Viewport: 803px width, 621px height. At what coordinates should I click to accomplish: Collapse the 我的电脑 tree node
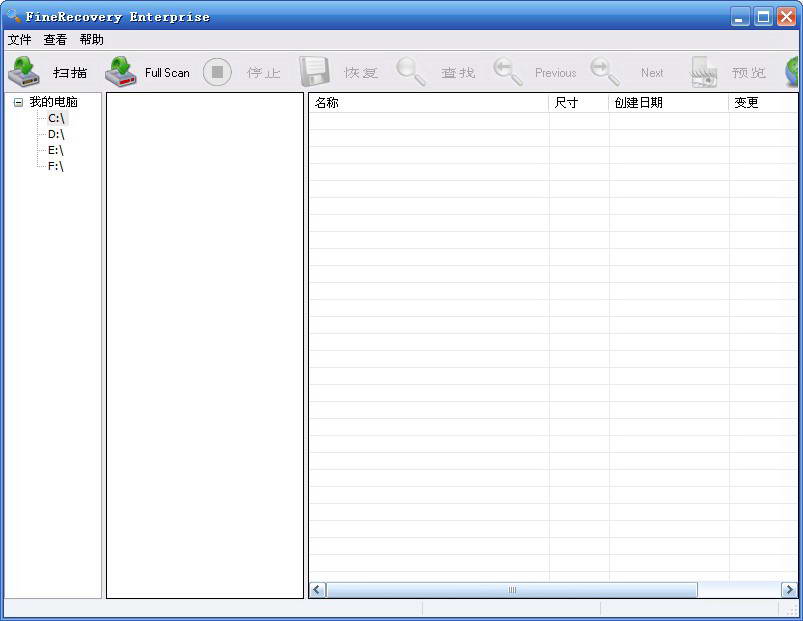click(18, 102)
